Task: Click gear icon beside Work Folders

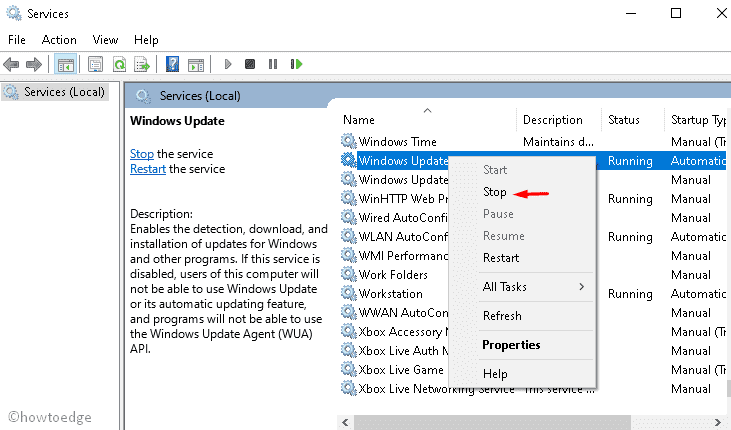Action: tap(348, 274)
